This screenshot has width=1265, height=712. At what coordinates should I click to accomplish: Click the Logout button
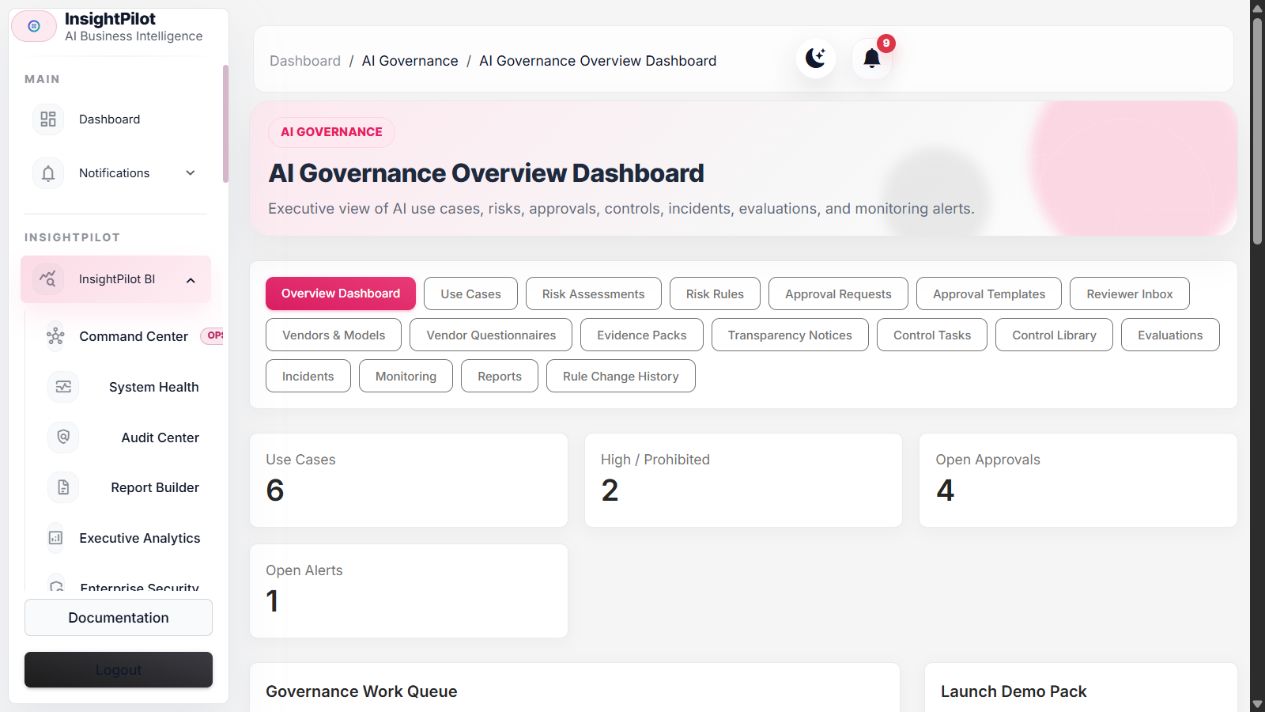point(118,670)
